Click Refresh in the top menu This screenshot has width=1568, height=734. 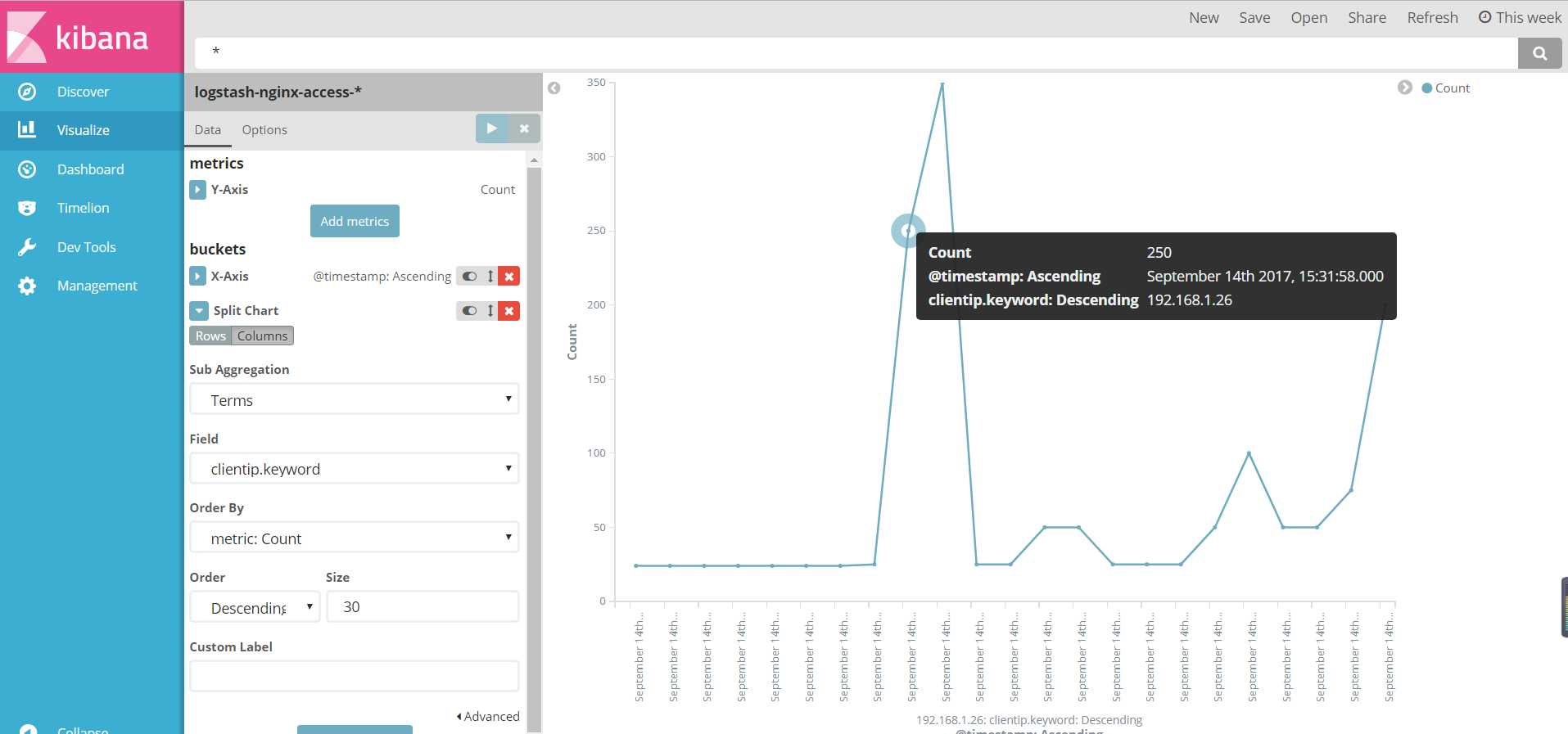click(x=1432, y=17)
